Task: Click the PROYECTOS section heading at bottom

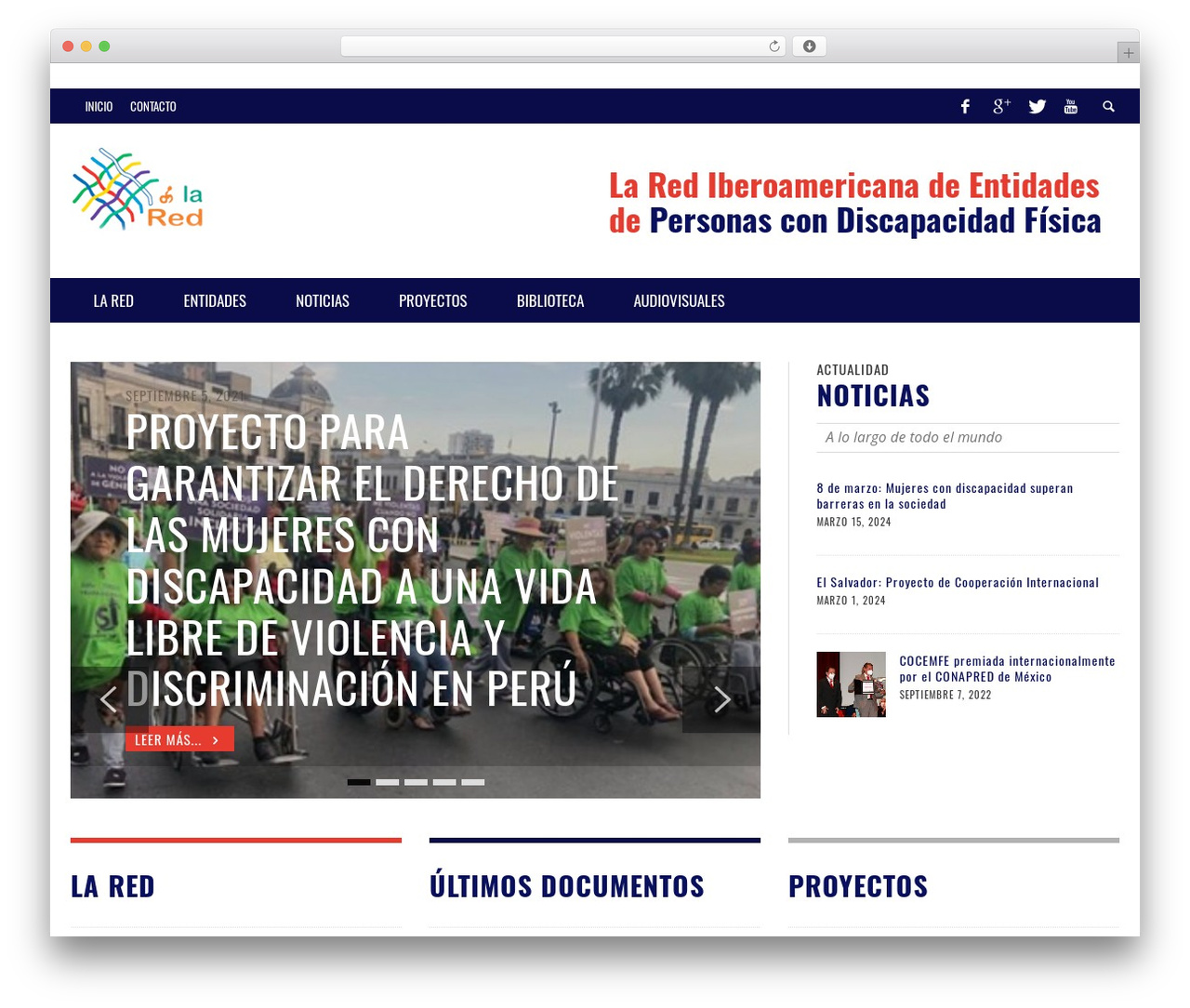Action: 858,886
